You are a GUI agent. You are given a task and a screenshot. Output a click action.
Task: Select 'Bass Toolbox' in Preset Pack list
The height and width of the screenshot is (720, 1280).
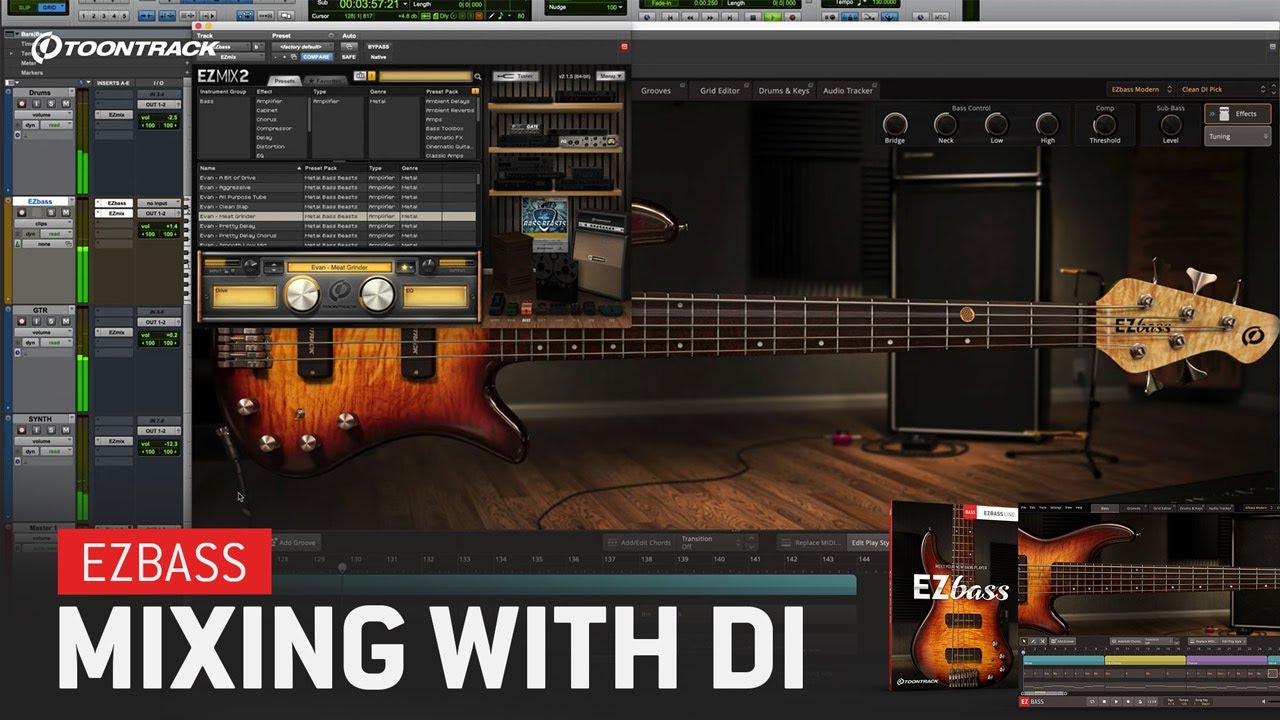pyautogui.click(x=445, y=128)
